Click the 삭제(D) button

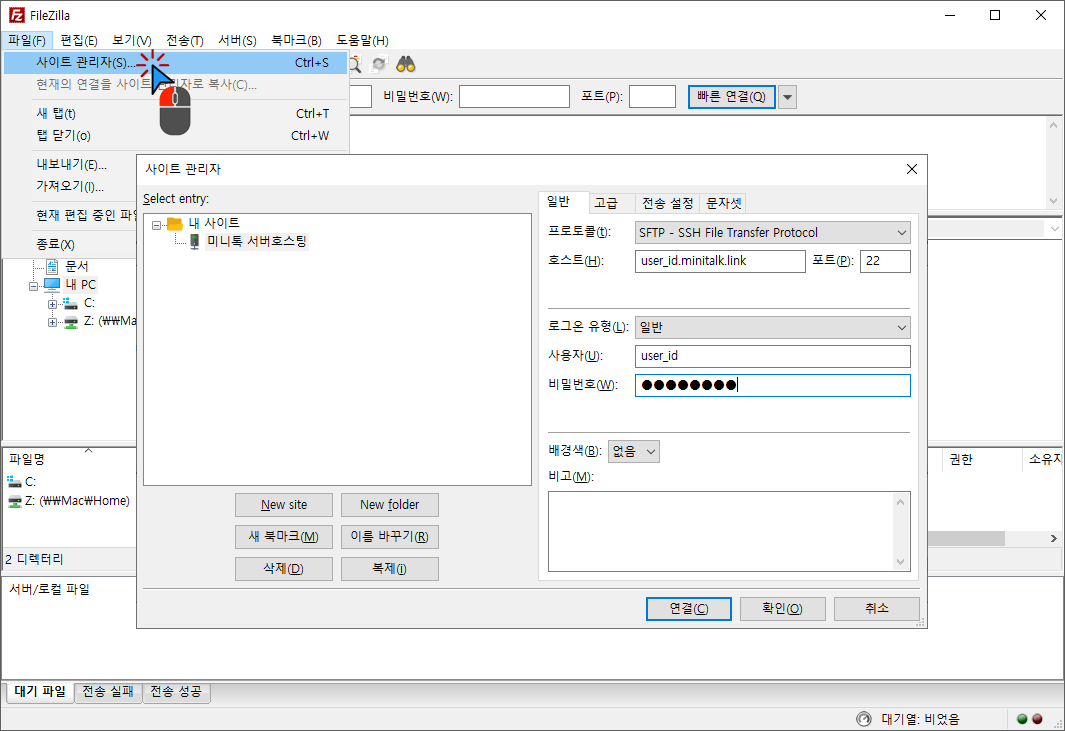click(x=284, y=569)
